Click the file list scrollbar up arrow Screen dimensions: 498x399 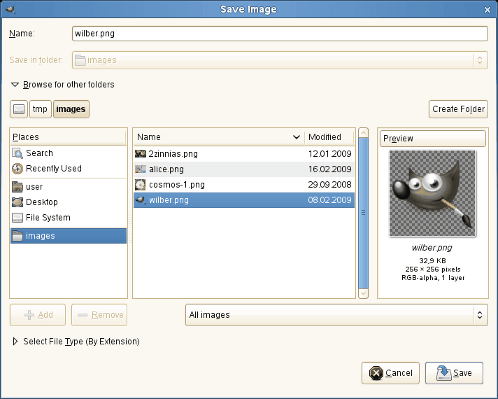coord(363,133)
